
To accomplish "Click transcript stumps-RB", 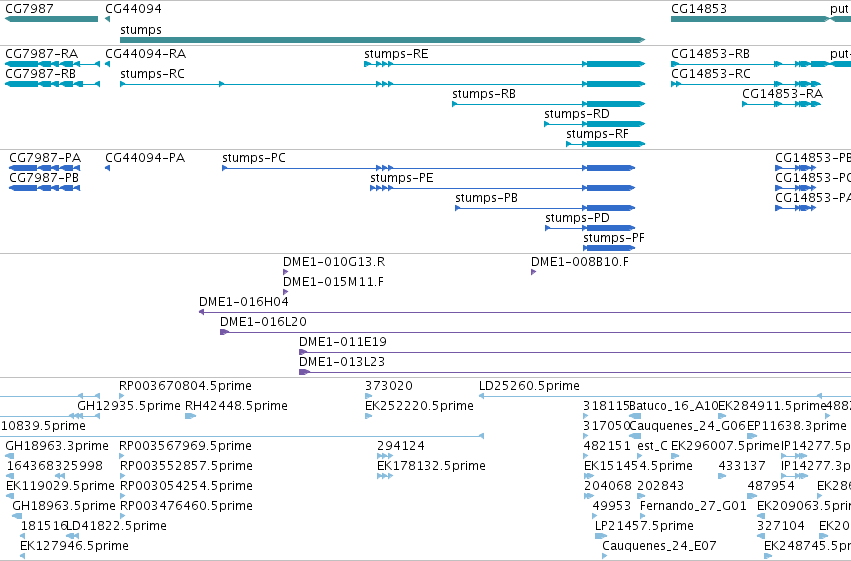I will tap(548, 104).
